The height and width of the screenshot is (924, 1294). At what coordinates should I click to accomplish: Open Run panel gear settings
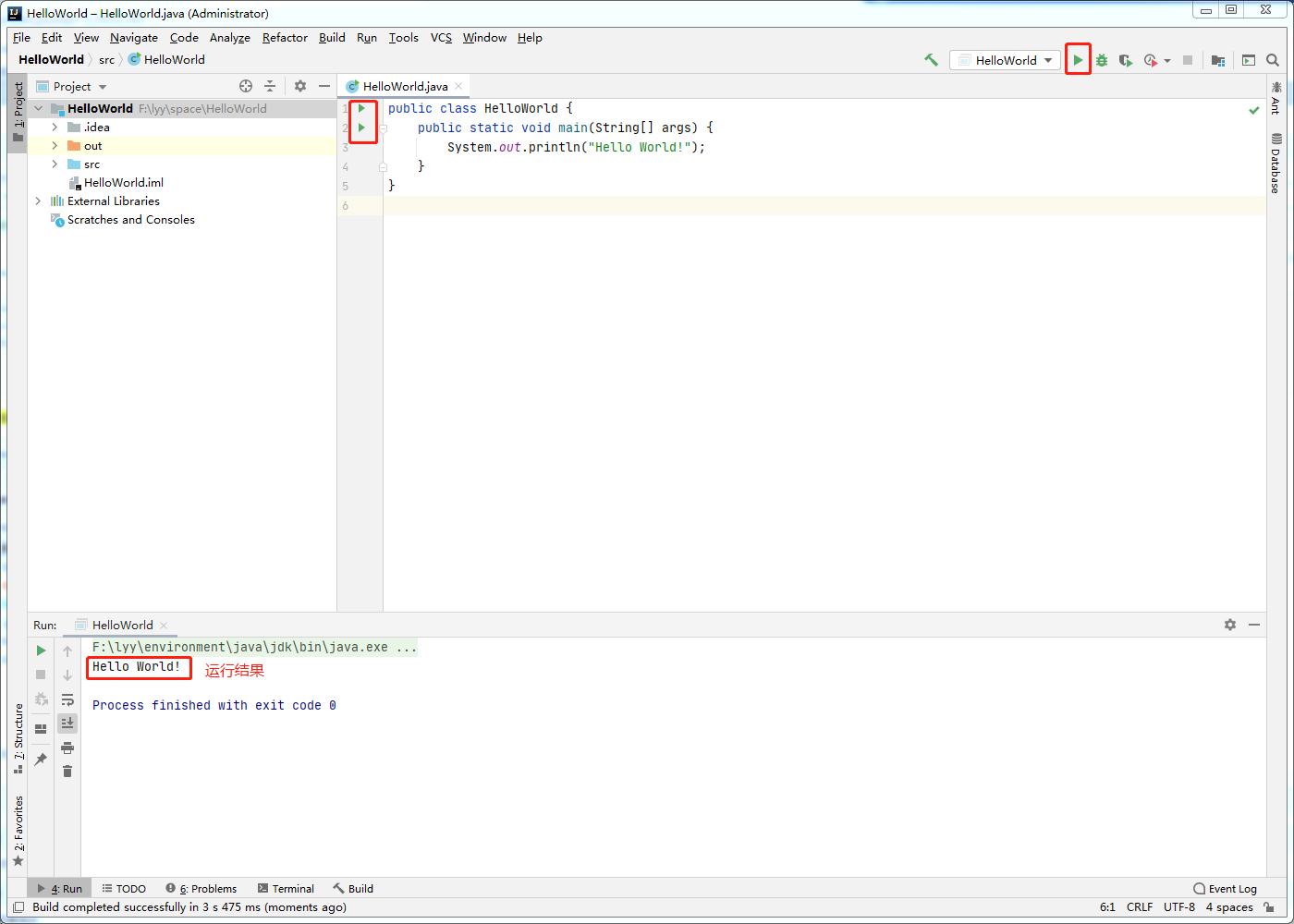pyautogui.click(x=1230, y=625)
